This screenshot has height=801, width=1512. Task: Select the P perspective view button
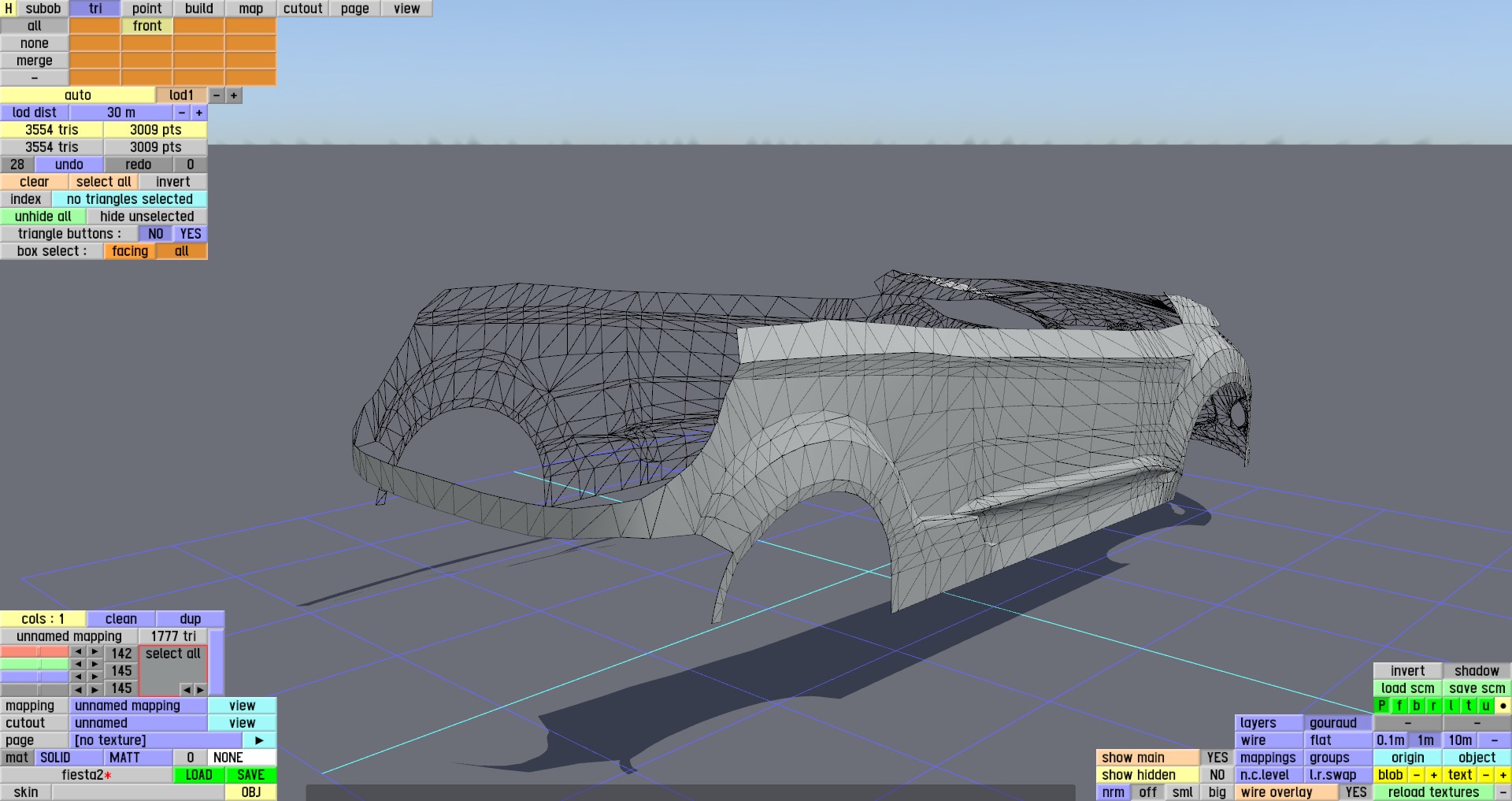[x=1382, y=706]
